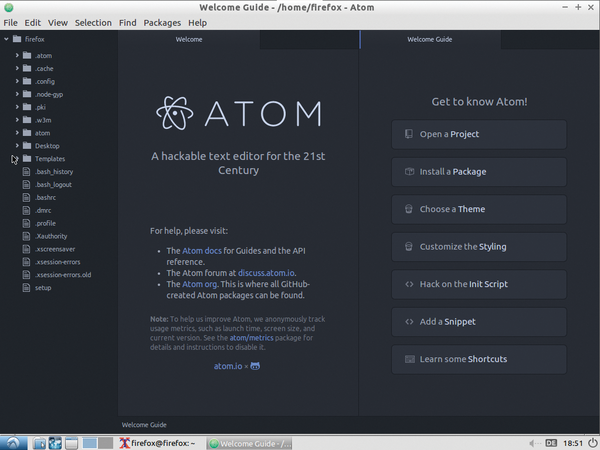The width and height of the screenshot is (600, 450).
Task: Switch to the Welcome tab
Action: tap(189, 40)
